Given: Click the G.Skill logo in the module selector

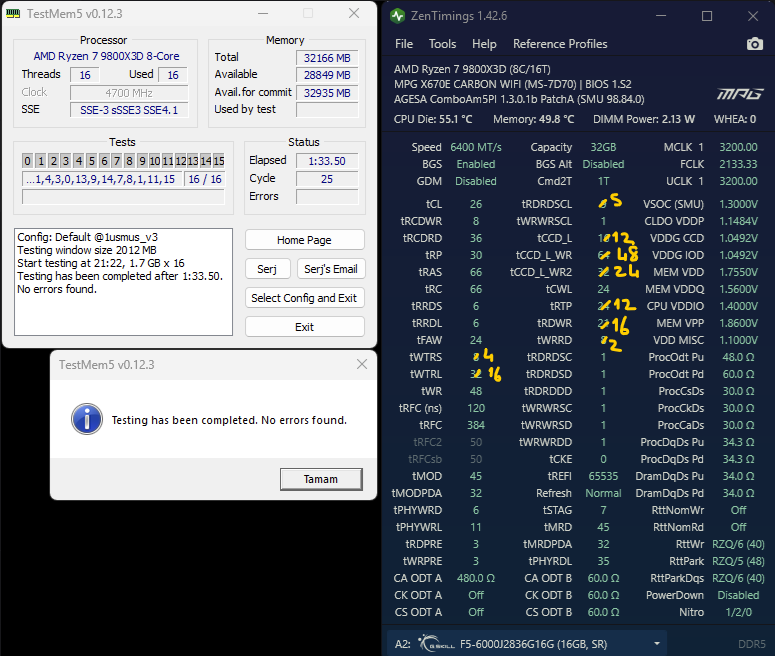Looking at the screenshot, I should click(436, 644).
